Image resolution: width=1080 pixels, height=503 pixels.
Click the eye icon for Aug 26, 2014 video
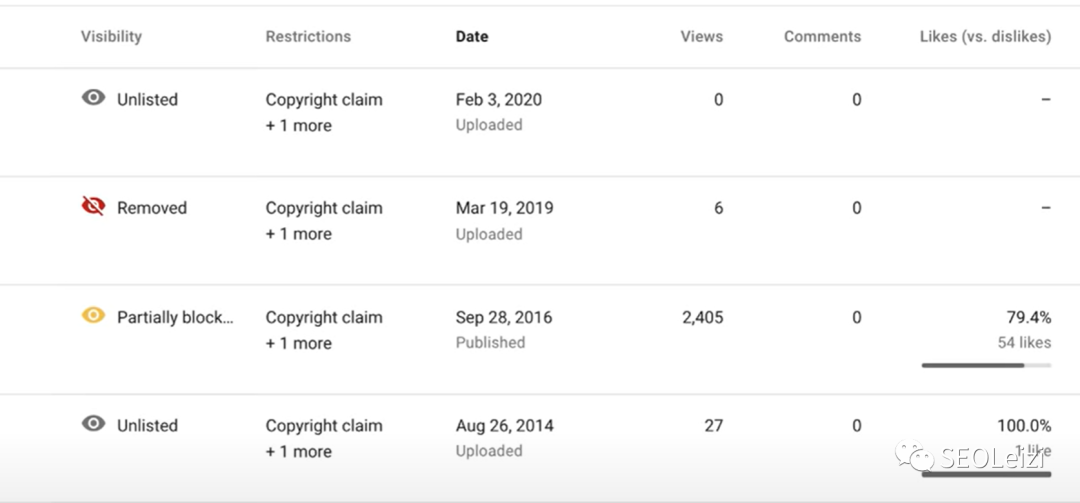point(93,424)
